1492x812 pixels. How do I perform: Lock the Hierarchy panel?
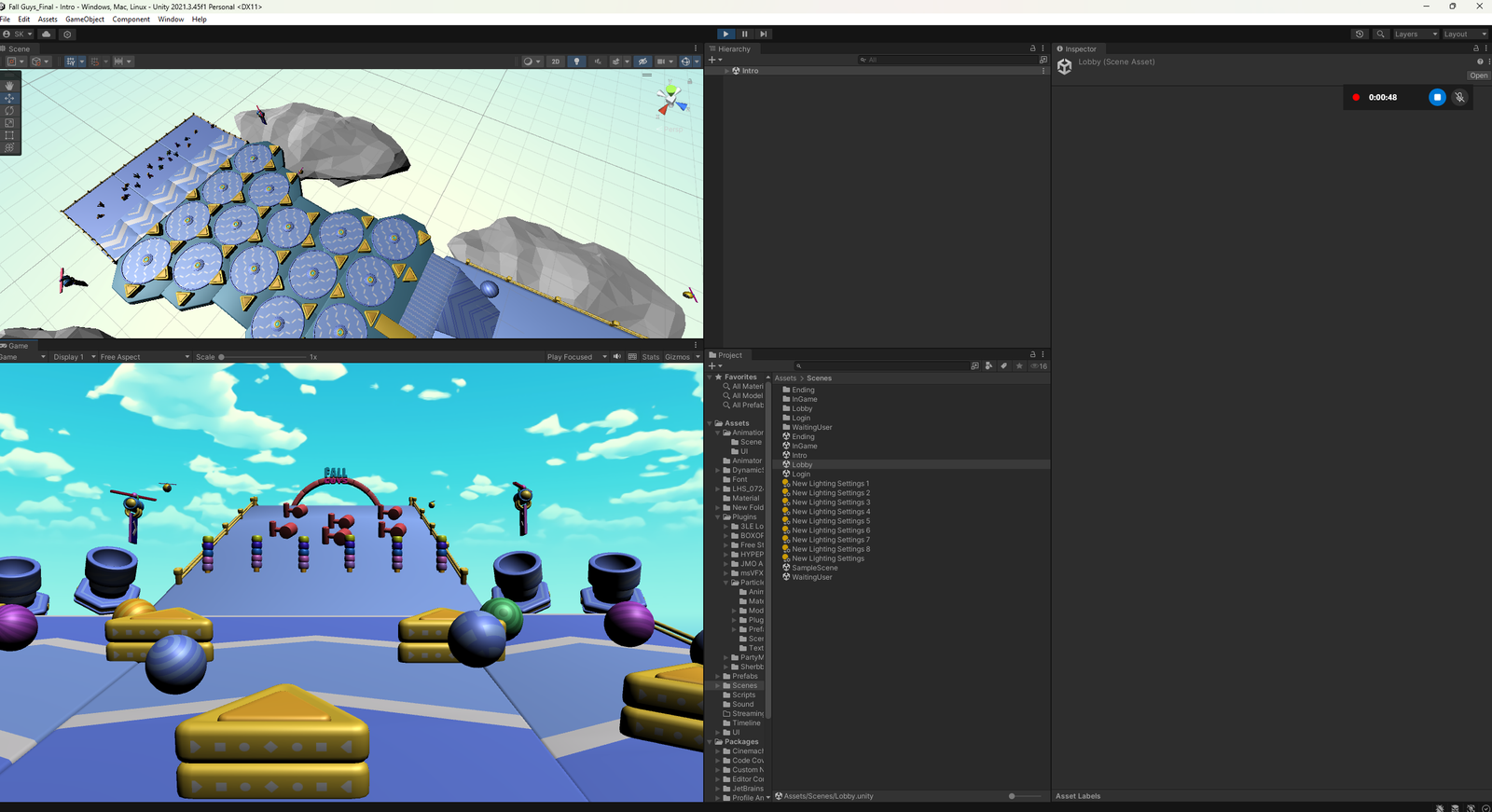(1032, 48)
